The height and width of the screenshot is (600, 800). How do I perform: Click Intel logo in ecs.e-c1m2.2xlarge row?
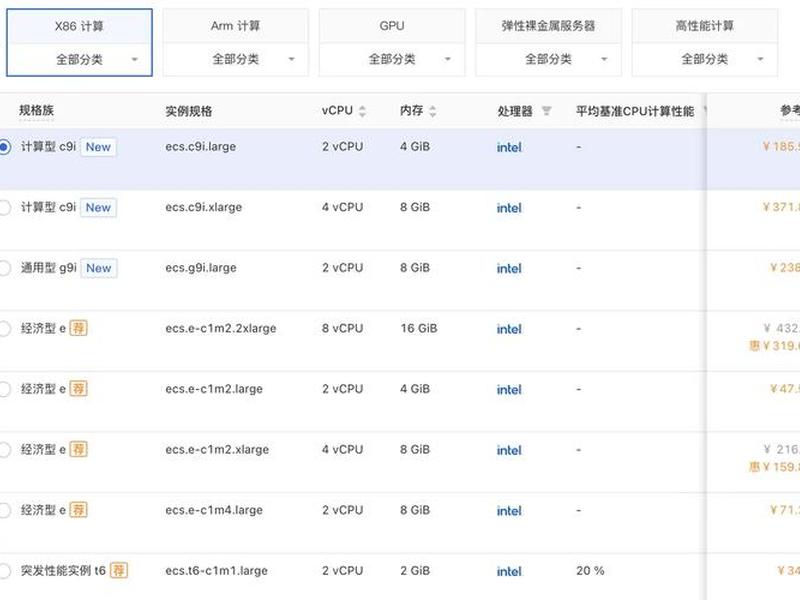pyautogui.click(x=509, y=329)
